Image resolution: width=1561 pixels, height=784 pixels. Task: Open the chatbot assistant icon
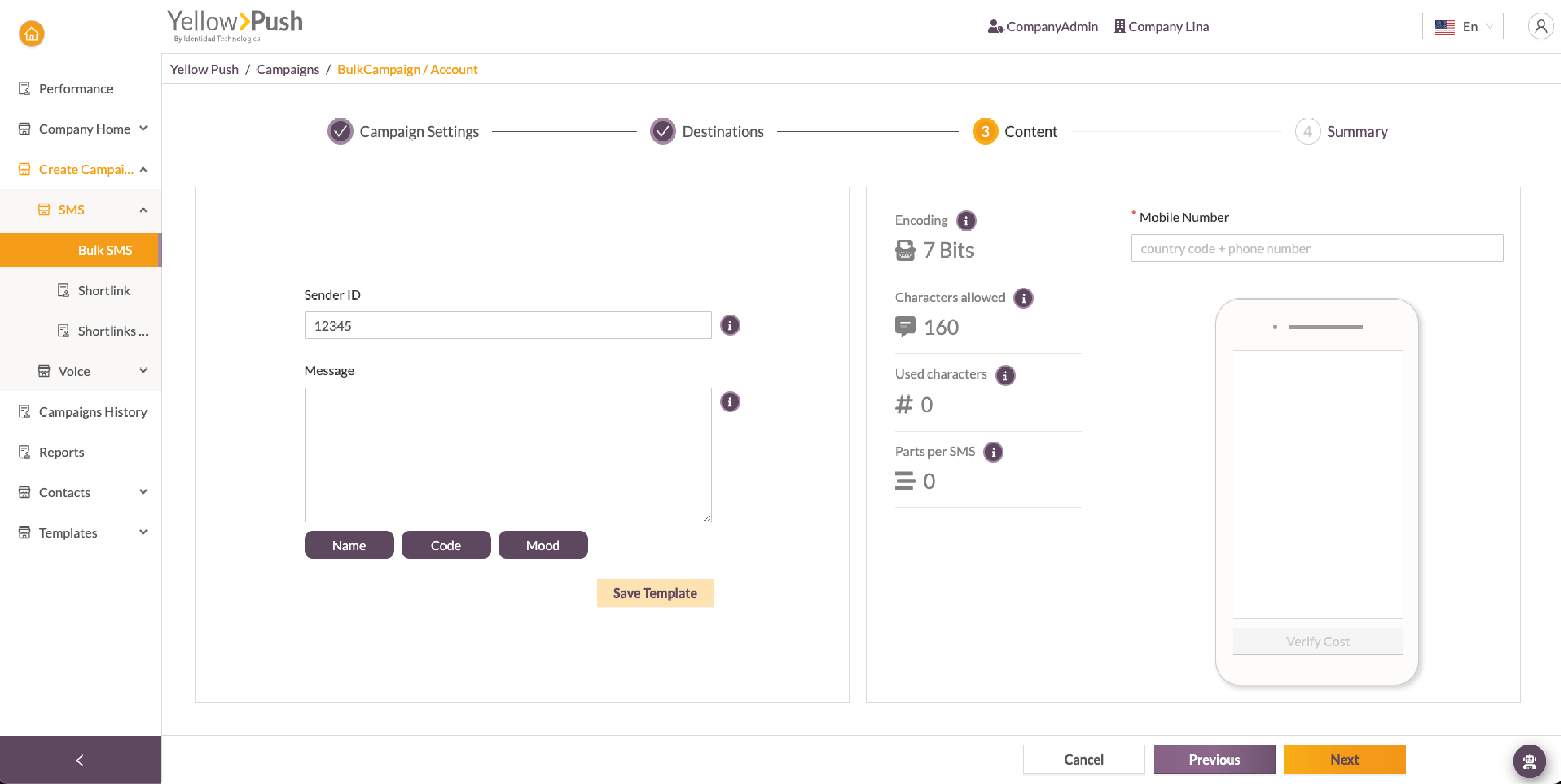click(1529, 761)
